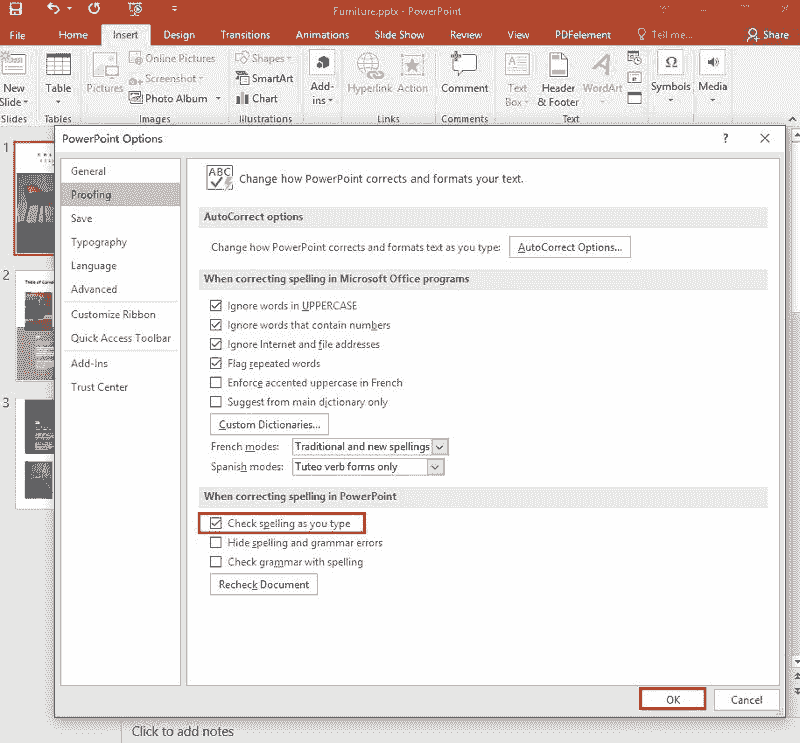Switch to the Design ribbon tab
The image size is (800, 743).
pos(179,33)
